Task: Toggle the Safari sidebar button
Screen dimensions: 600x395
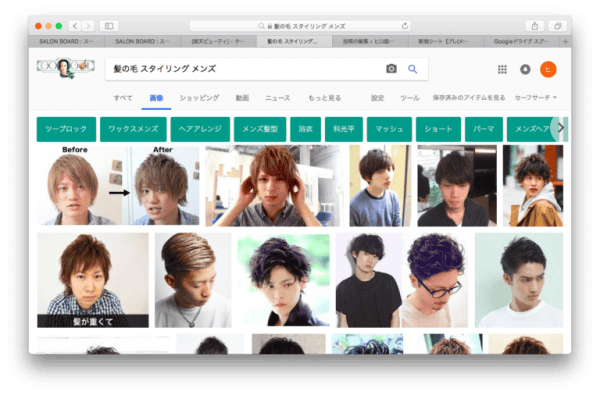Action: (109, 26)
